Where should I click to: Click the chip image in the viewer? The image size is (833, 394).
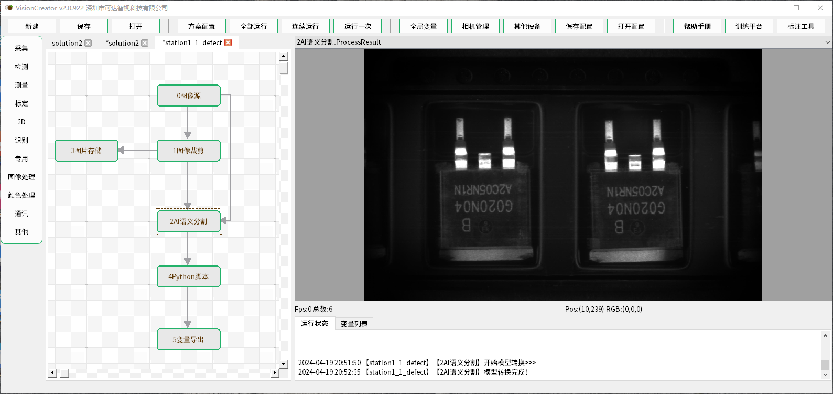(563, 175)
